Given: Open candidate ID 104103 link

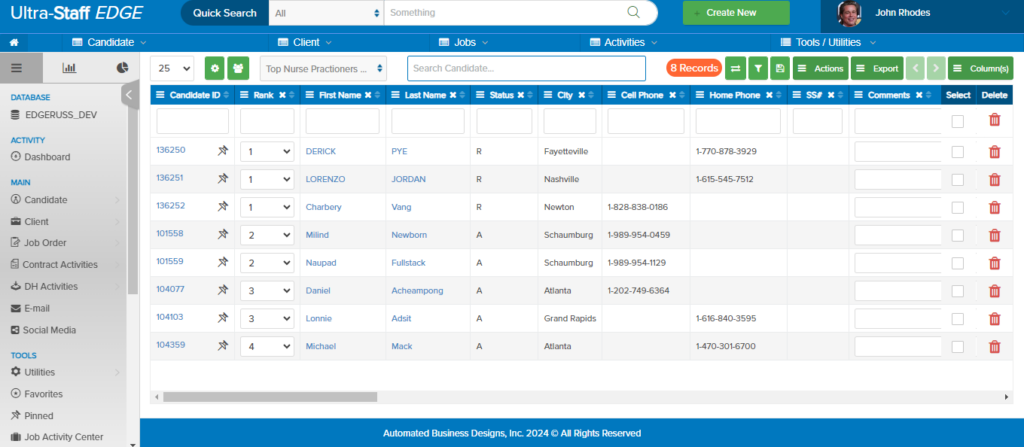Looking at the screenshot, I should point(170,317).
